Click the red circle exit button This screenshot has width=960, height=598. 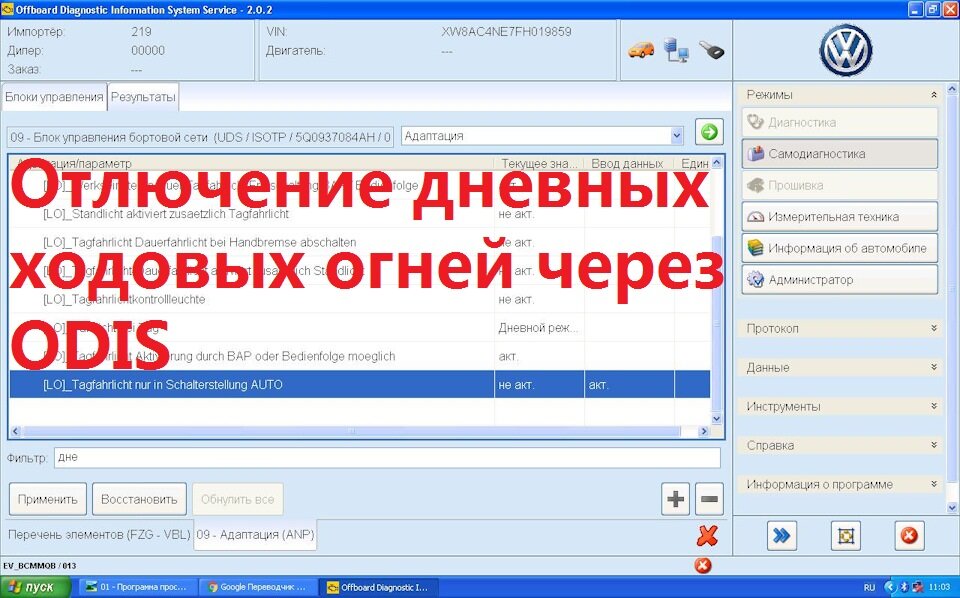coord(909,536)
